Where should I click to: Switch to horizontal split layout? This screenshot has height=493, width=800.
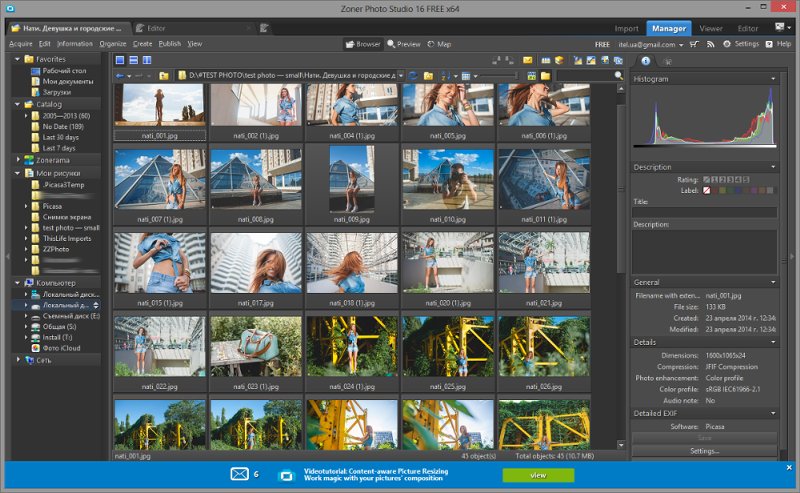[x=134, y=60]
